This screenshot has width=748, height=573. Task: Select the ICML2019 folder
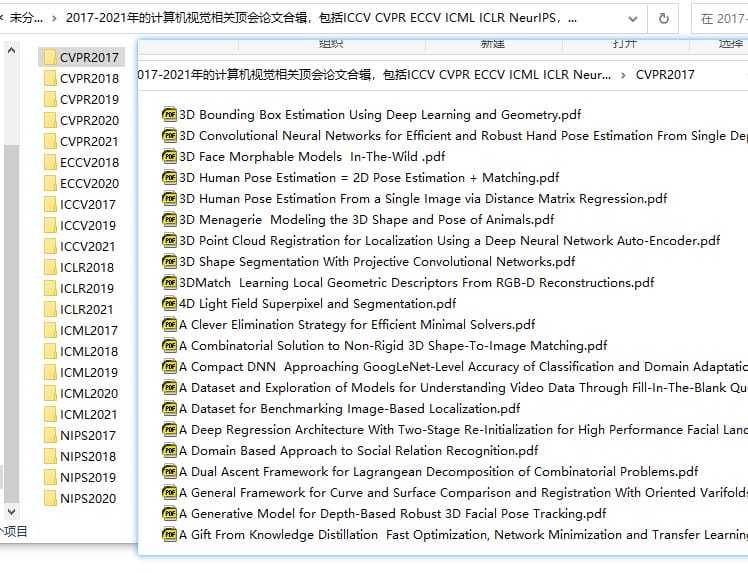pos(81,372)
